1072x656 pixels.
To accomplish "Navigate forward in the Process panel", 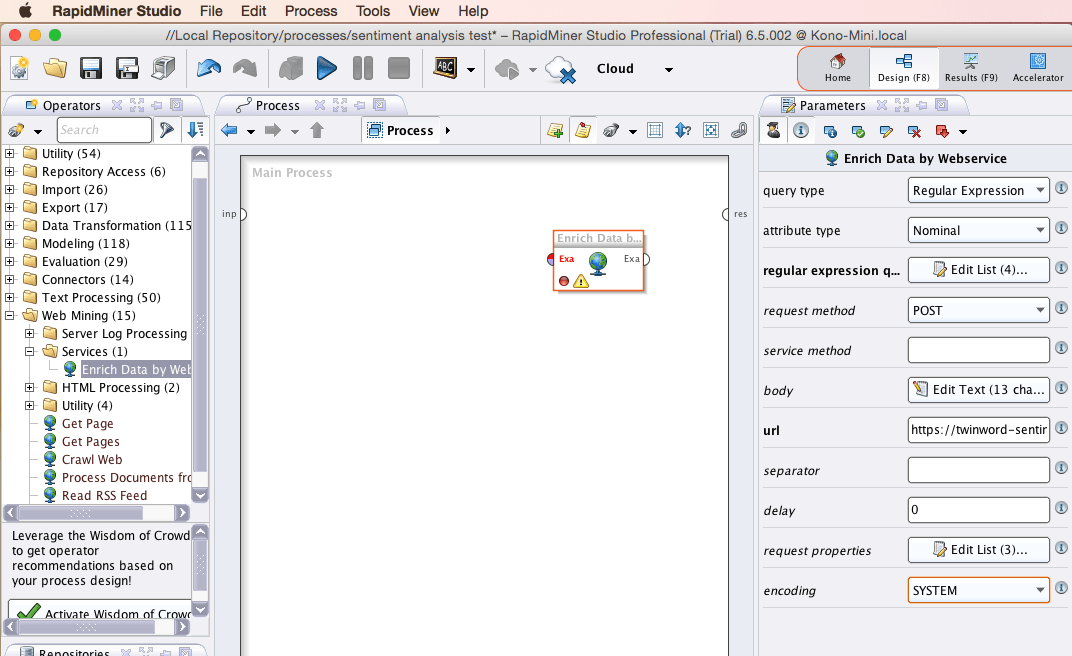I will [273, 130].
